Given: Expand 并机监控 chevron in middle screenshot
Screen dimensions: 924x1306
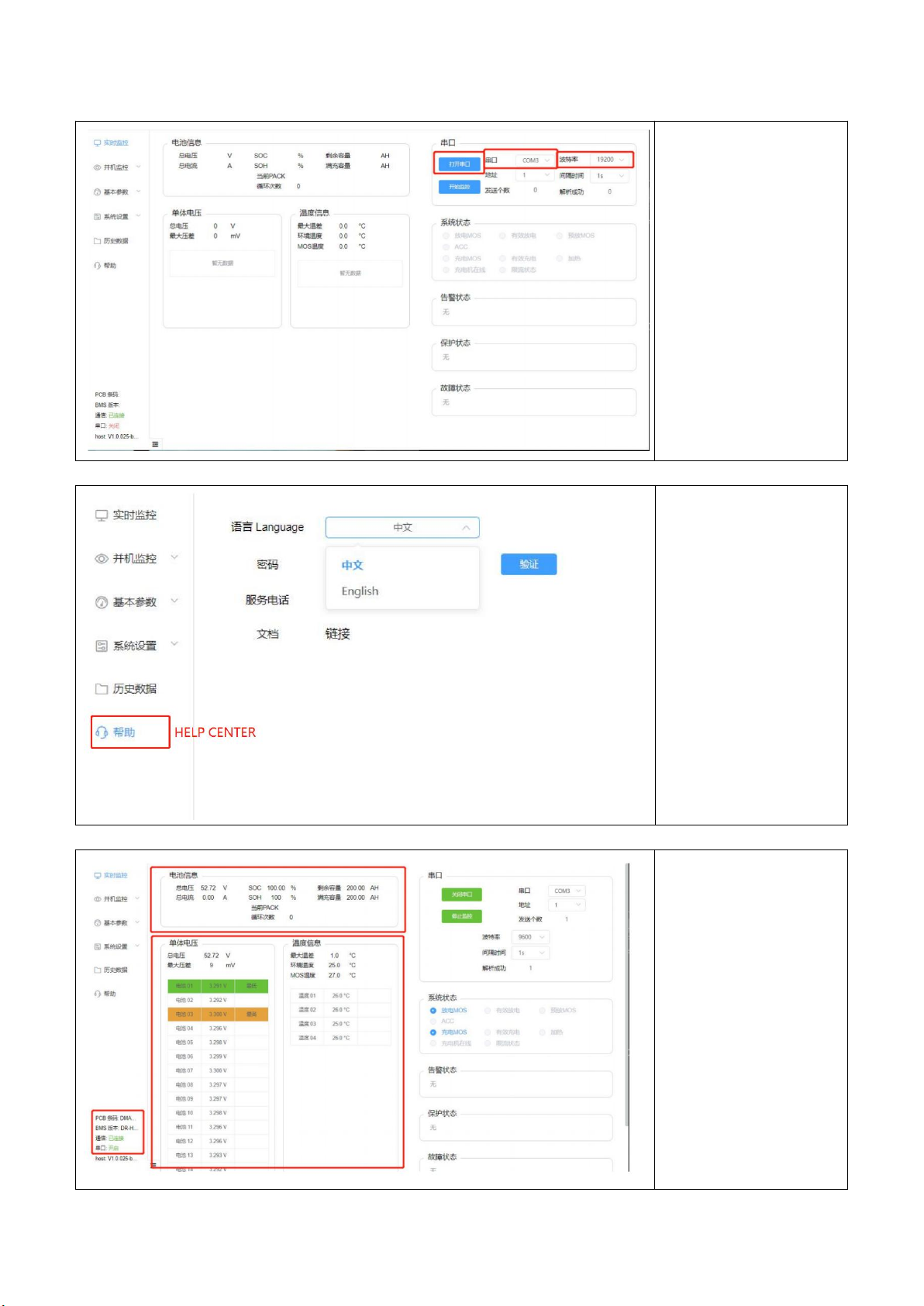Looking at the screenshot, I should tap(174, 557).
